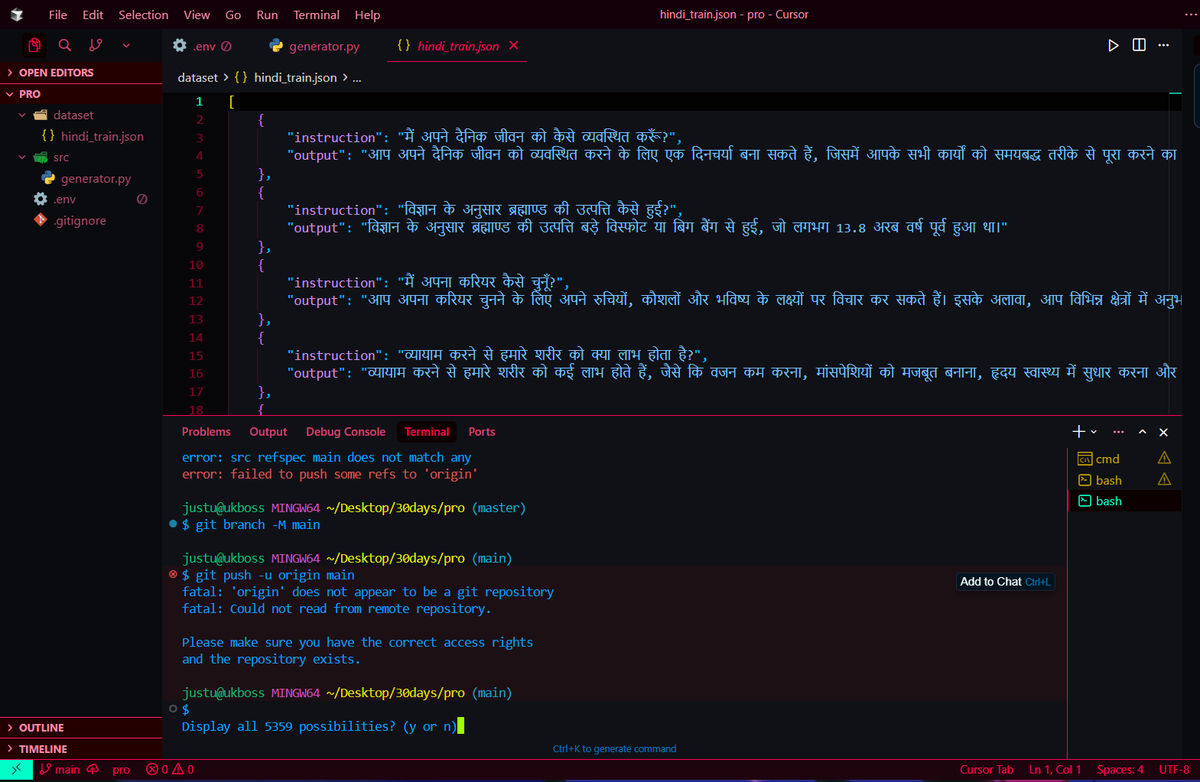Screen dimensions: 1200x782
Task: Open editor More Actions ellipsis
Action: point(1163,46)
